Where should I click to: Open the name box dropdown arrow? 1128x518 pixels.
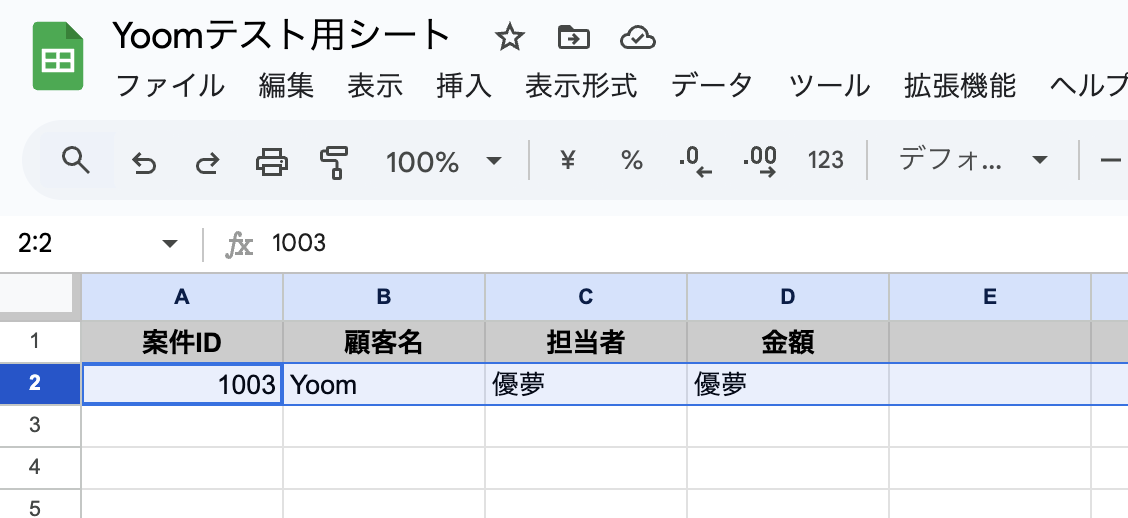[170, 244]
